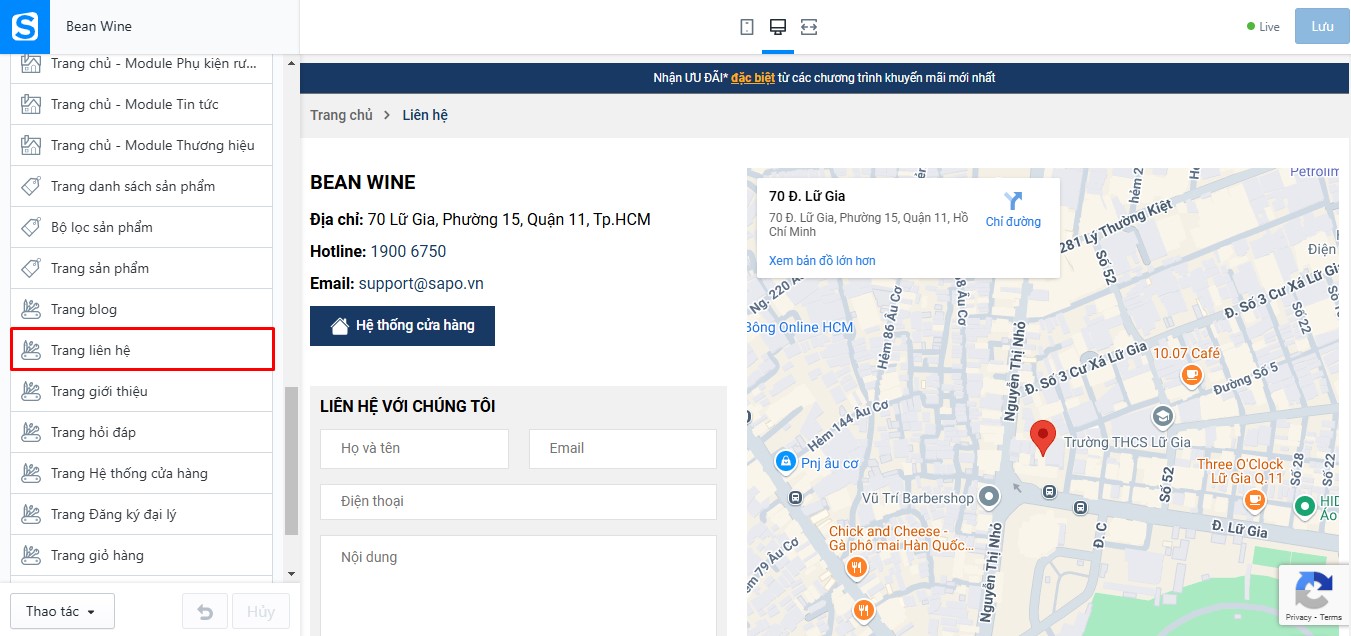Click icon next to Trang giỏ hàng
Viewport: 1351px width, 636px height.
[x=31, y=555]
